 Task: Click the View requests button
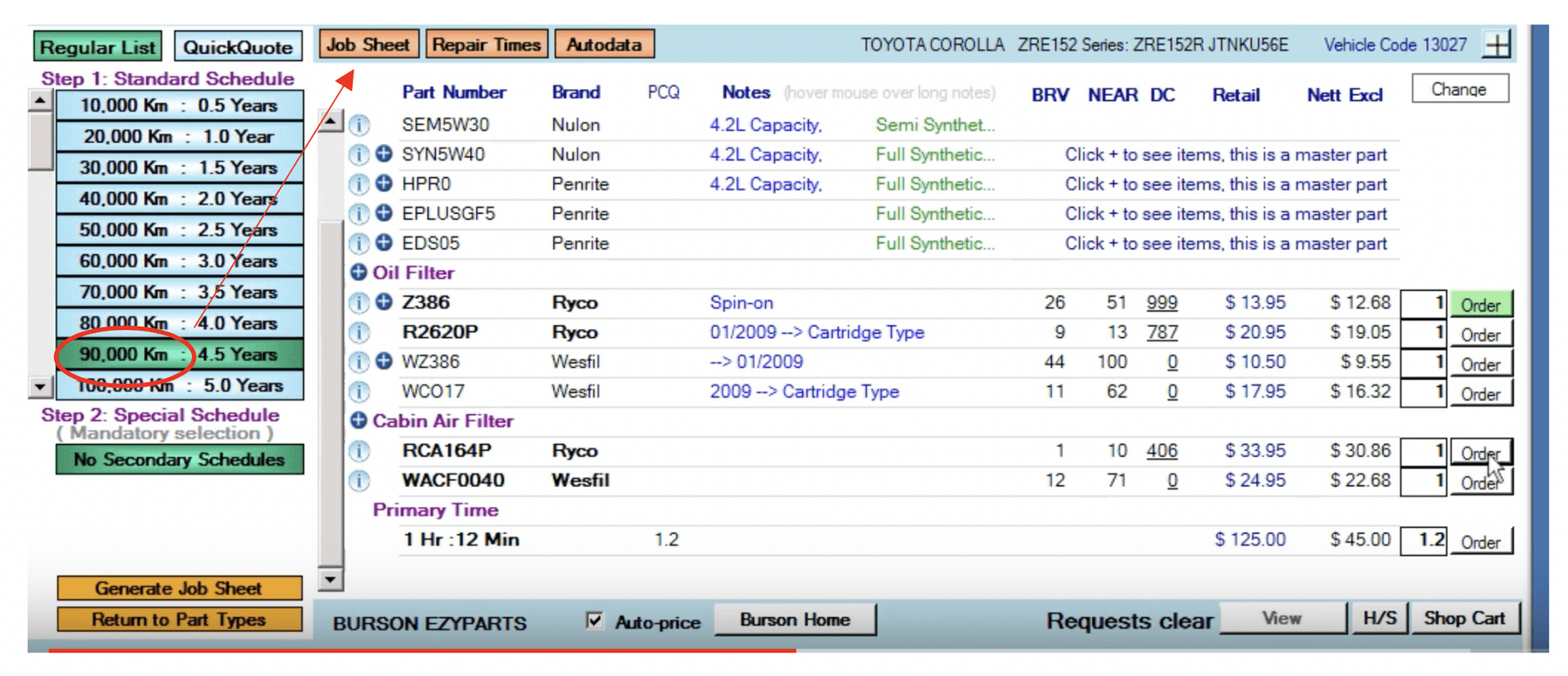(x=1282, y=618)
